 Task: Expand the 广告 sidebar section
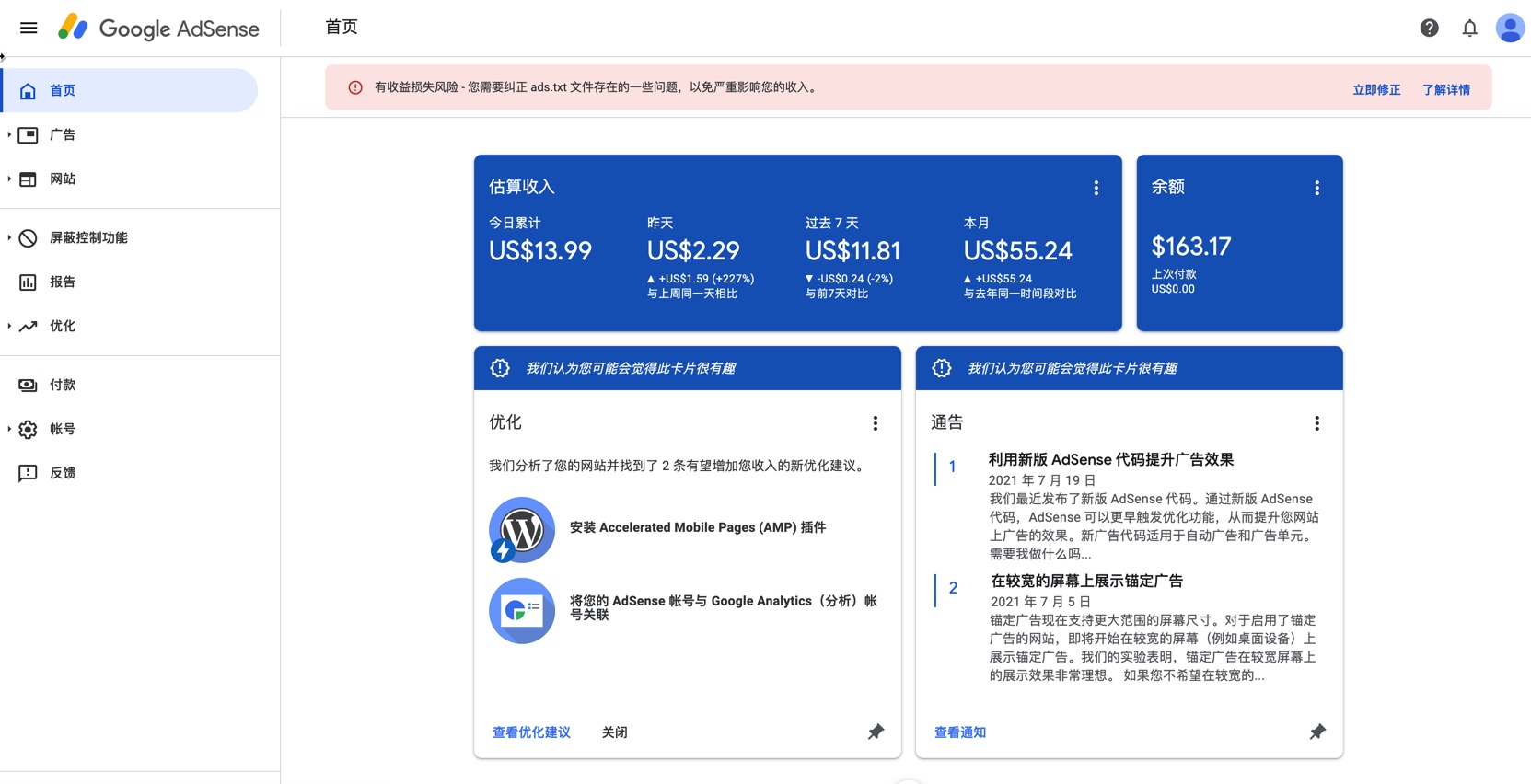pos(9,134)
